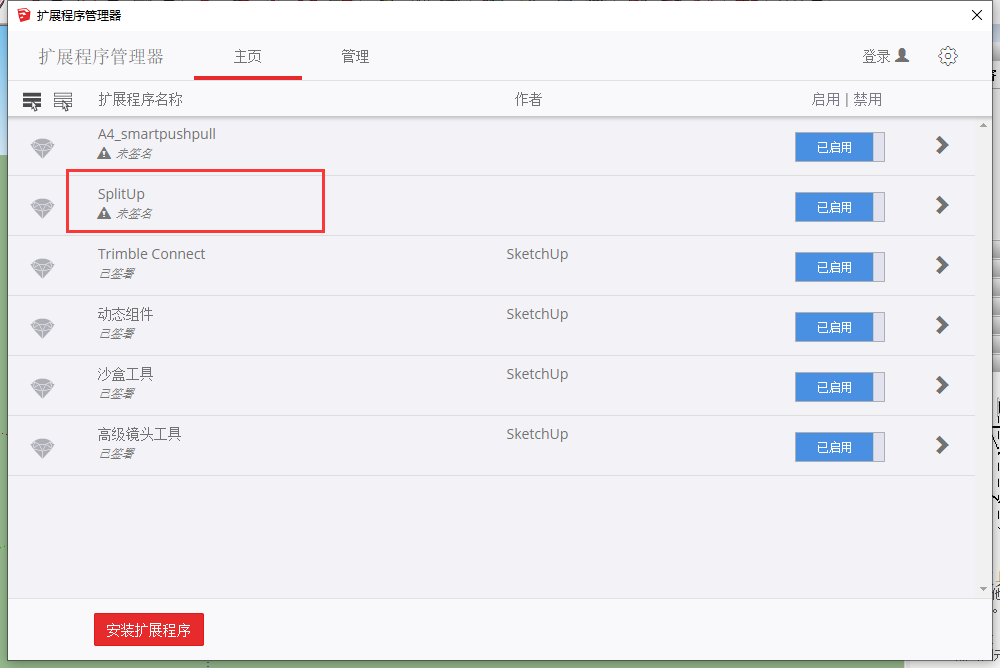
Task: Close the 扩展程序管理器 window
Action: [976, 15]
